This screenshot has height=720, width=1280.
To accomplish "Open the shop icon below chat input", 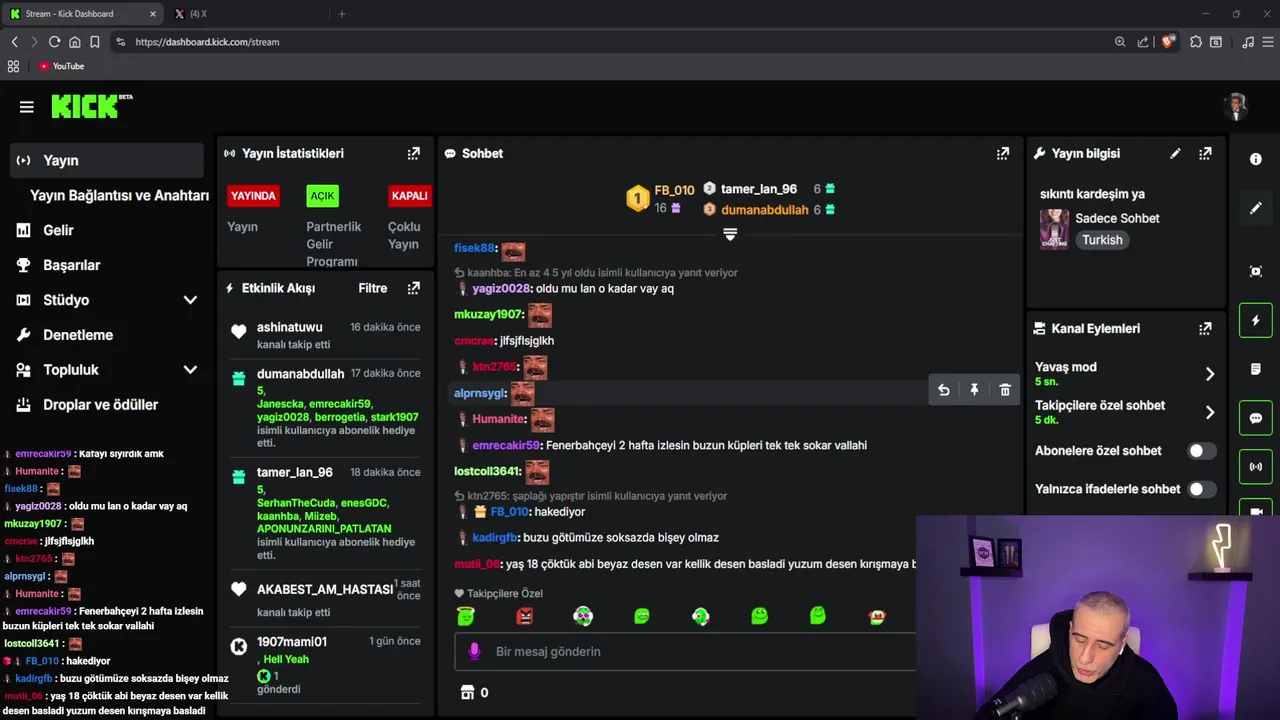I will tap(467, 692).
